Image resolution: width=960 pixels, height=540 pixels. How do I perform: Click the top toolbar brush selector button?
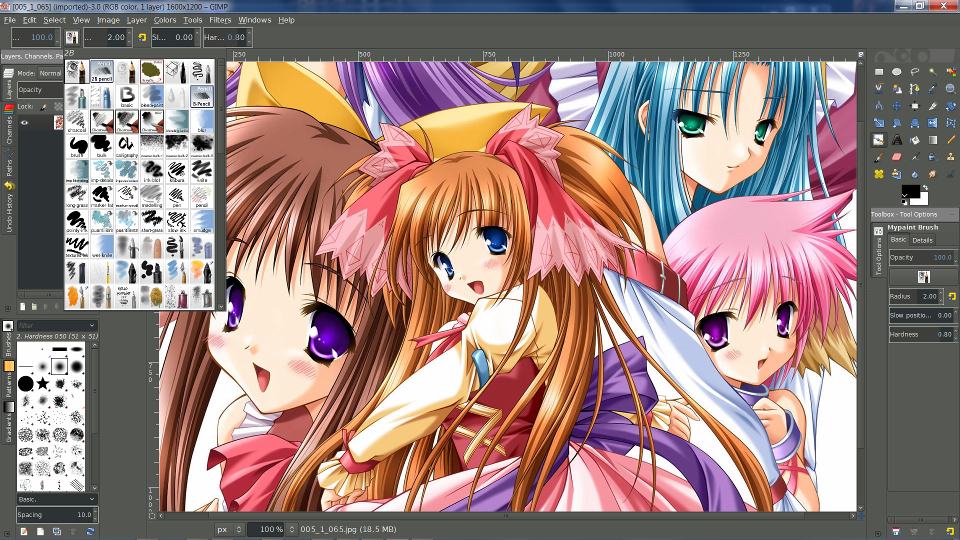(72, 37)
